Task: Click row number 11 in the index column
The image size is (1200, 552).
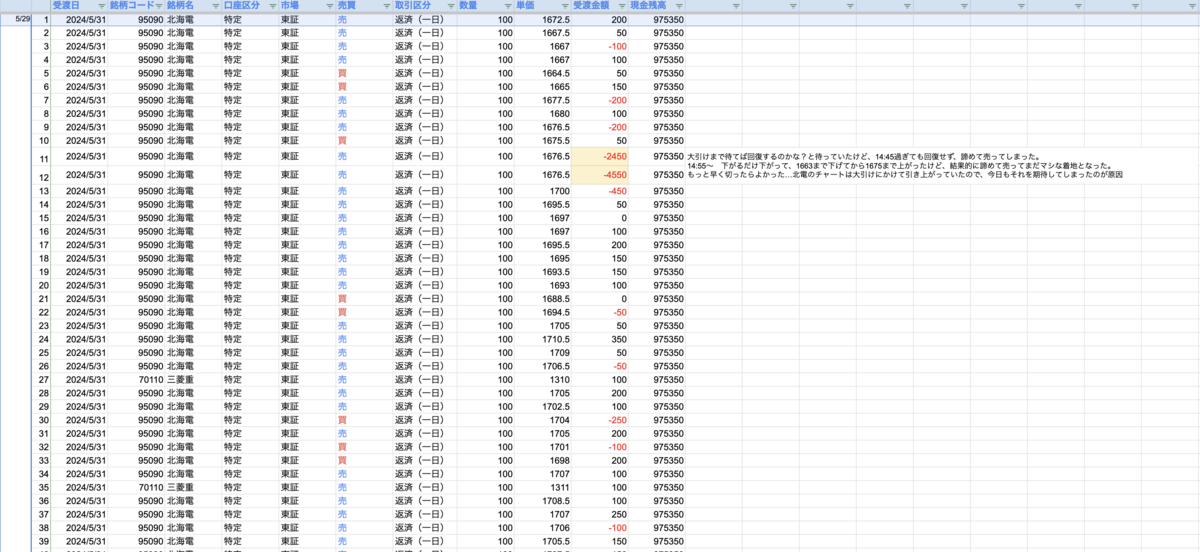Action: pyautogui.click(x=42, y=159)
